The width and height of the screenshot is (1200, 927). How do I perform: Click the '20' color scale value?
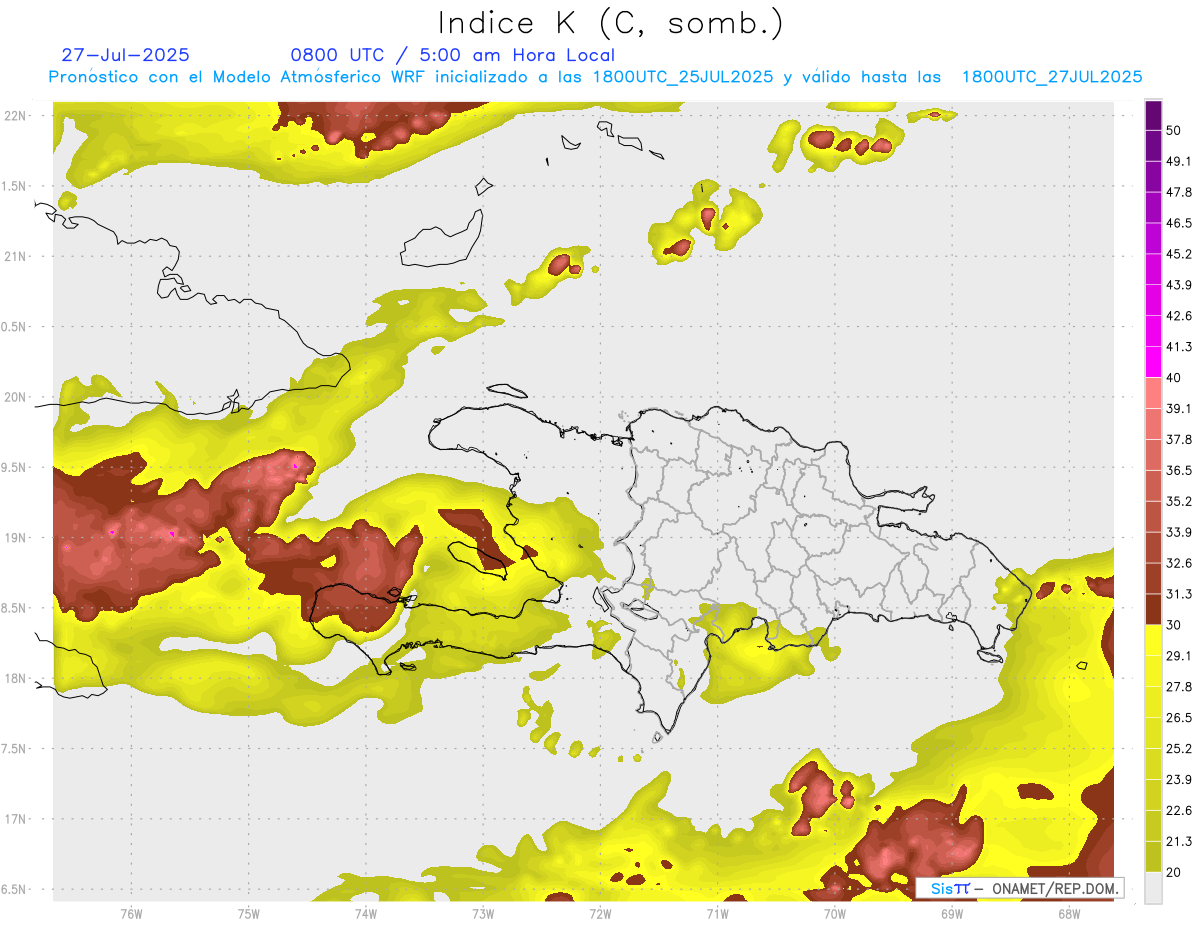click(x=1174, y=872)
